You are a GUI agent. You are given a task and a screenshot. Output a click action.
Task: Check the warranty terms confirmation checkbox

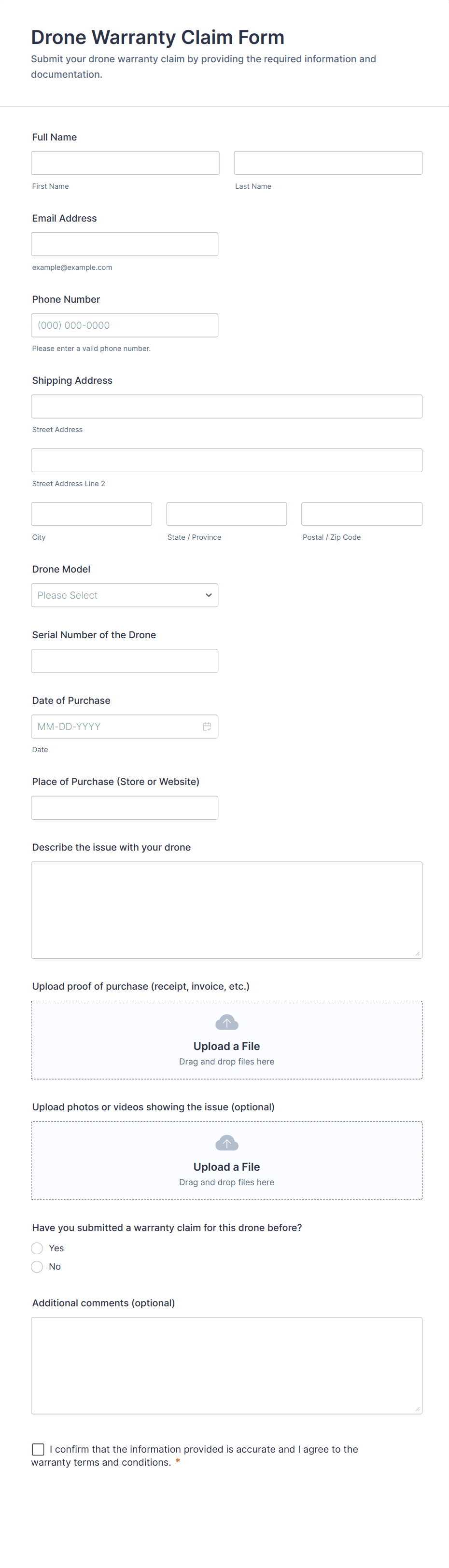38,1449
